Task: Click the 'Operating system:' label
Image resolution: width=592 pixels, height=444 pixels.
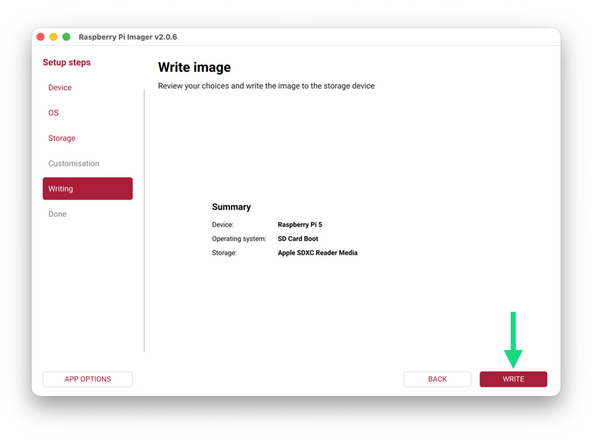Action: click(239, 239)
